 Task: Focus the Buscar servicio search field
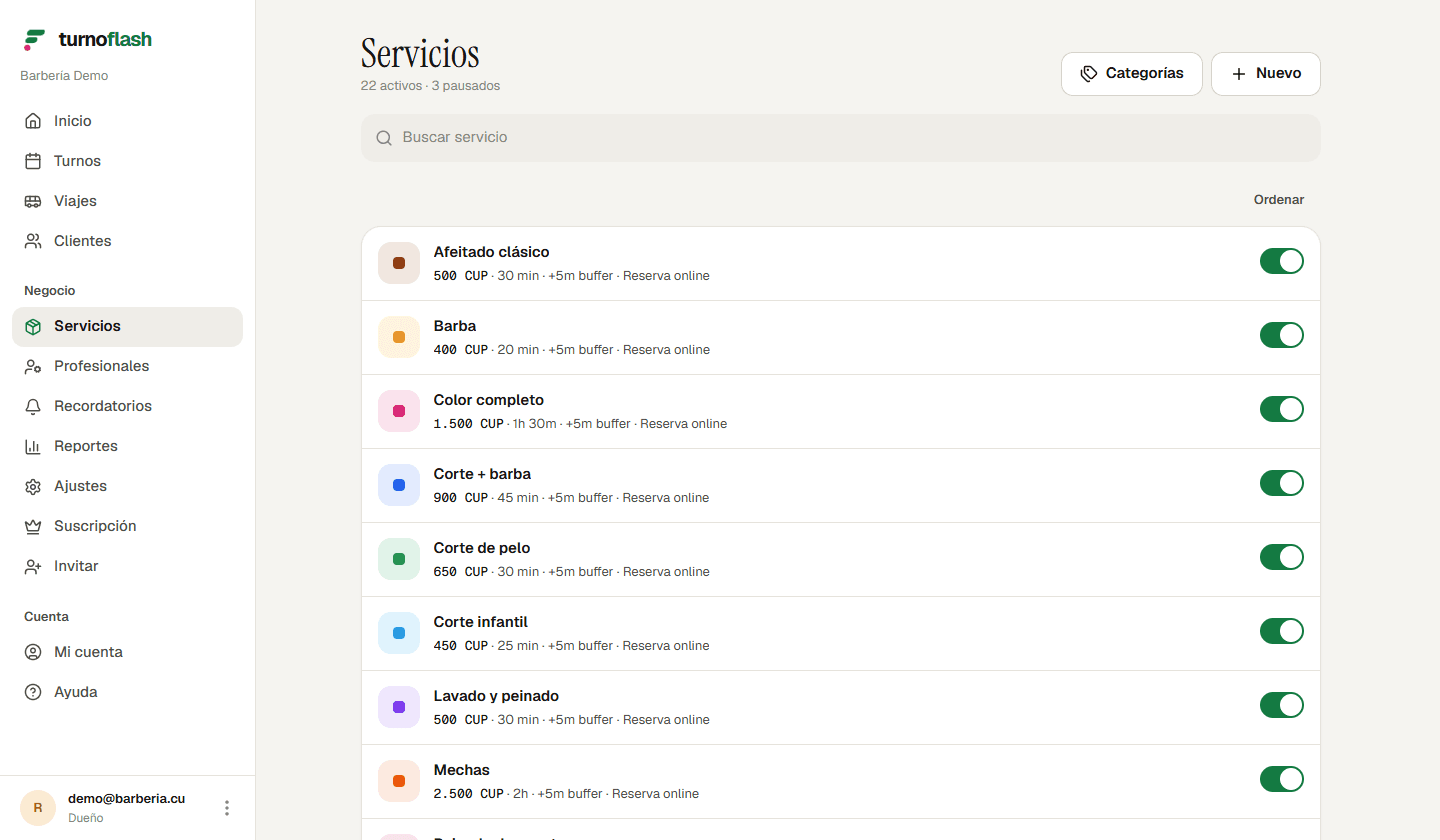point(841,138)
